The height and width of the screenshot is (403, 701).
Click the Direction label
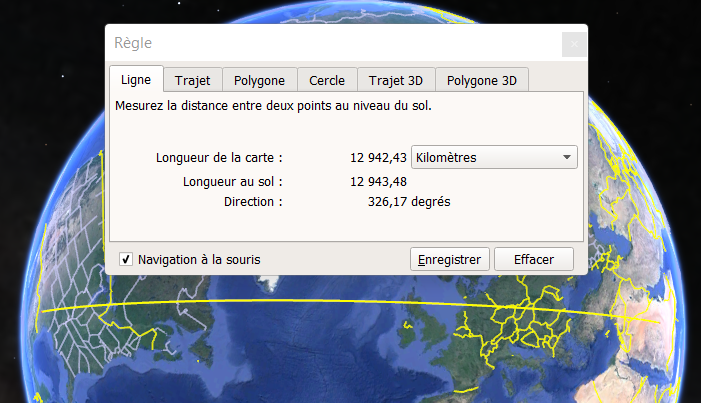coord(253,201)
